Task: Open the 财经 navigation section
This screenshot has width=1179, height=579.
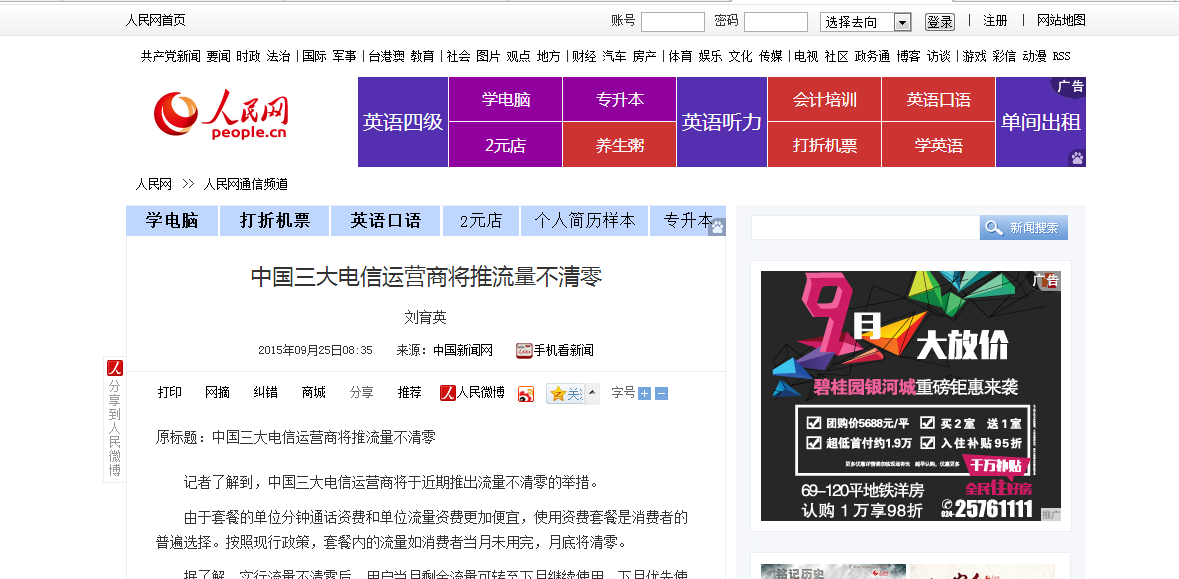Action: [584, 56]
